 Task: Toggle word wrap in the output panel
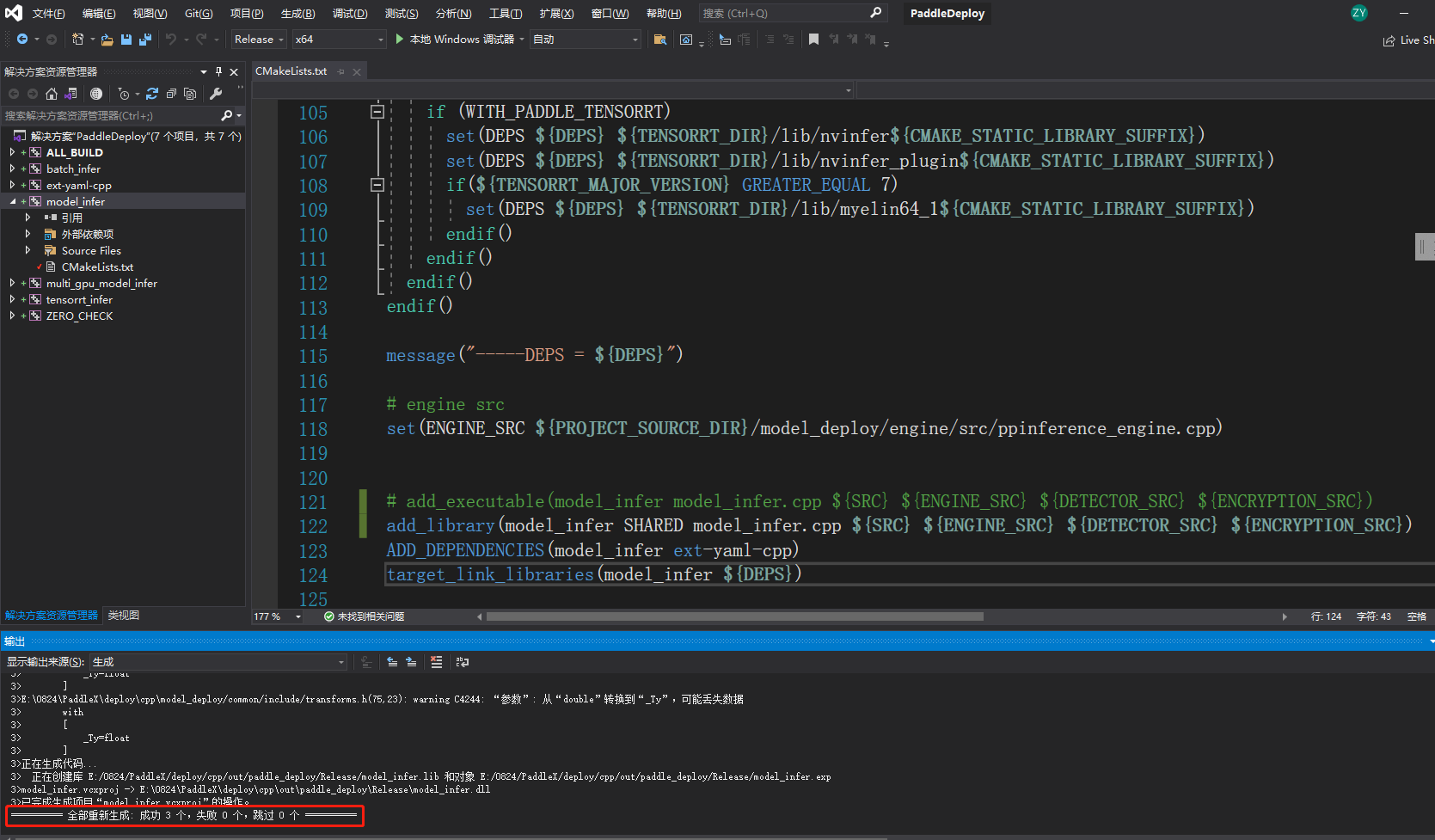(x=463, y=662)
